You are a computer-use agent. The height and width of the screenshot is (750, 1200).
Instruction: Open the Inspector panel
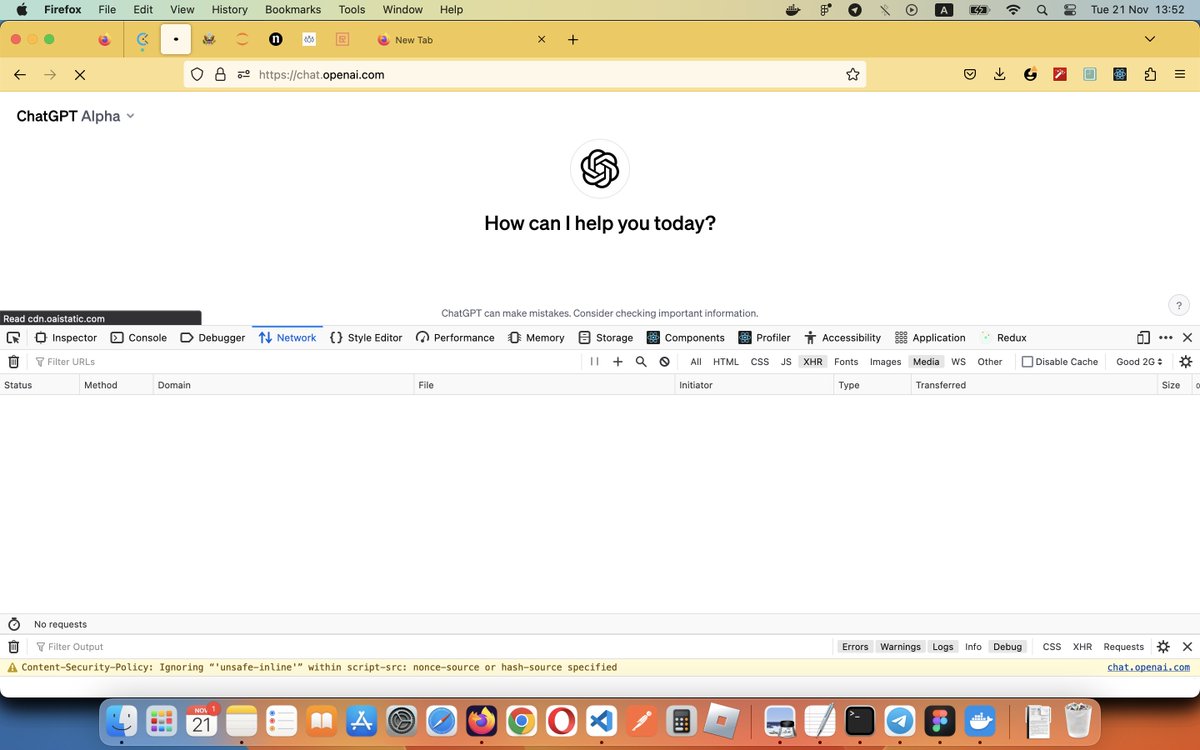coord(66,338)
